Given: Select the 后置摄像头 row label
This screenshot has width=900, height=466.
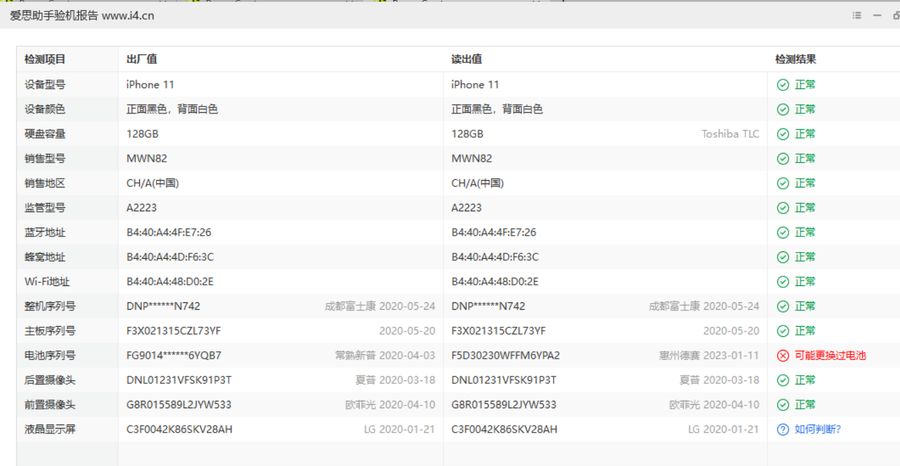Looking at the screenshot, I should (50, 380).
